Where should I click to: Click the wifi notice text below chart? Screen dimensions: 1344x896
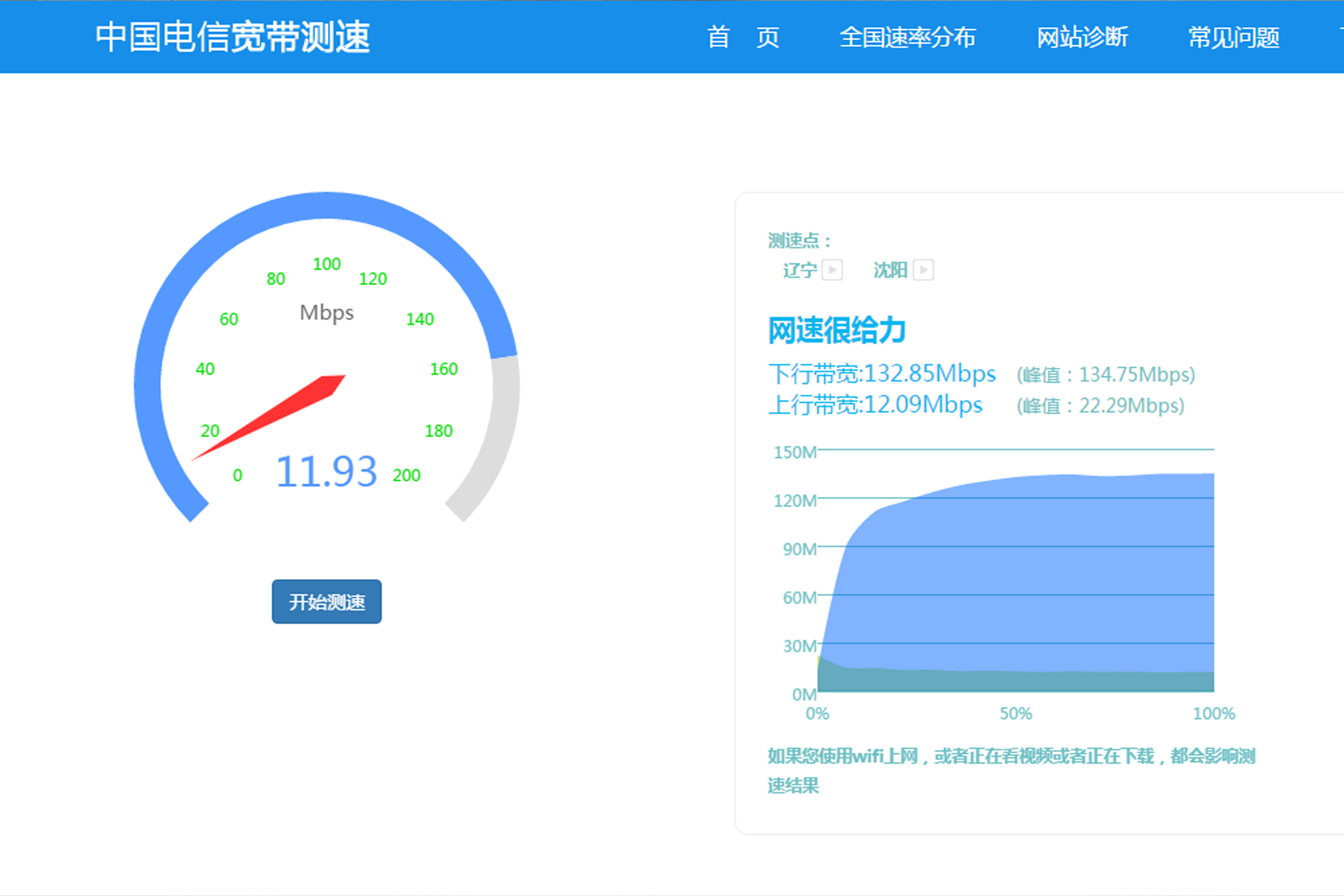tap(1011, 770)
